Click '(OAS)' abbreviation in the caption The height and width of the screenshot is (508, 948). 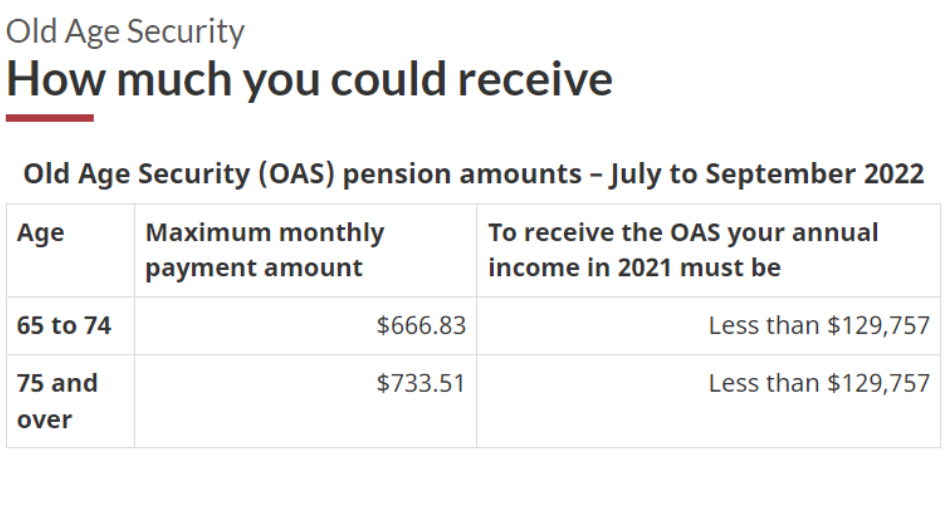[296, 174]
